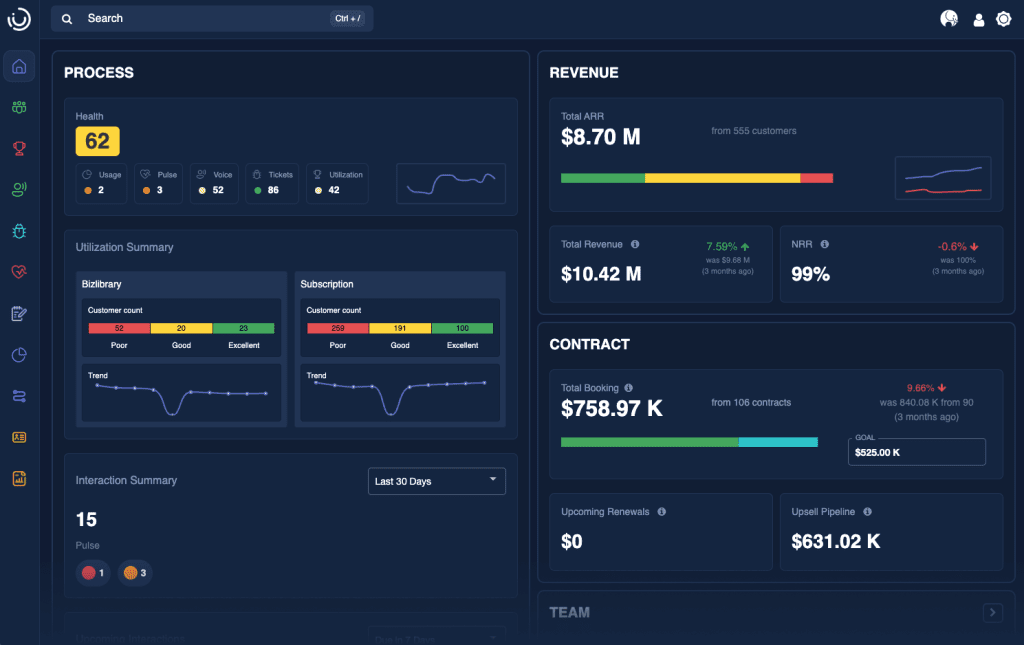1024x645 pixels.
Task: Click the $8.70 M Total ARR value
Action: pyautogui.click(x=601, y=137)
